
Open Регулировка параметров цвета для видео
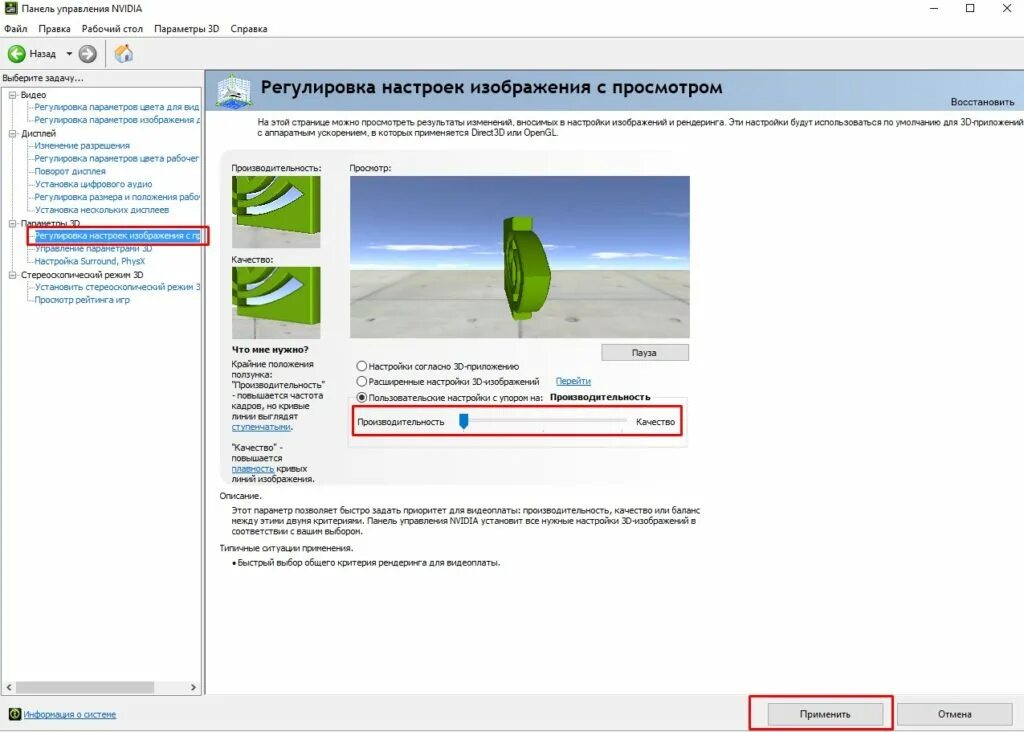tap(117, 107)
